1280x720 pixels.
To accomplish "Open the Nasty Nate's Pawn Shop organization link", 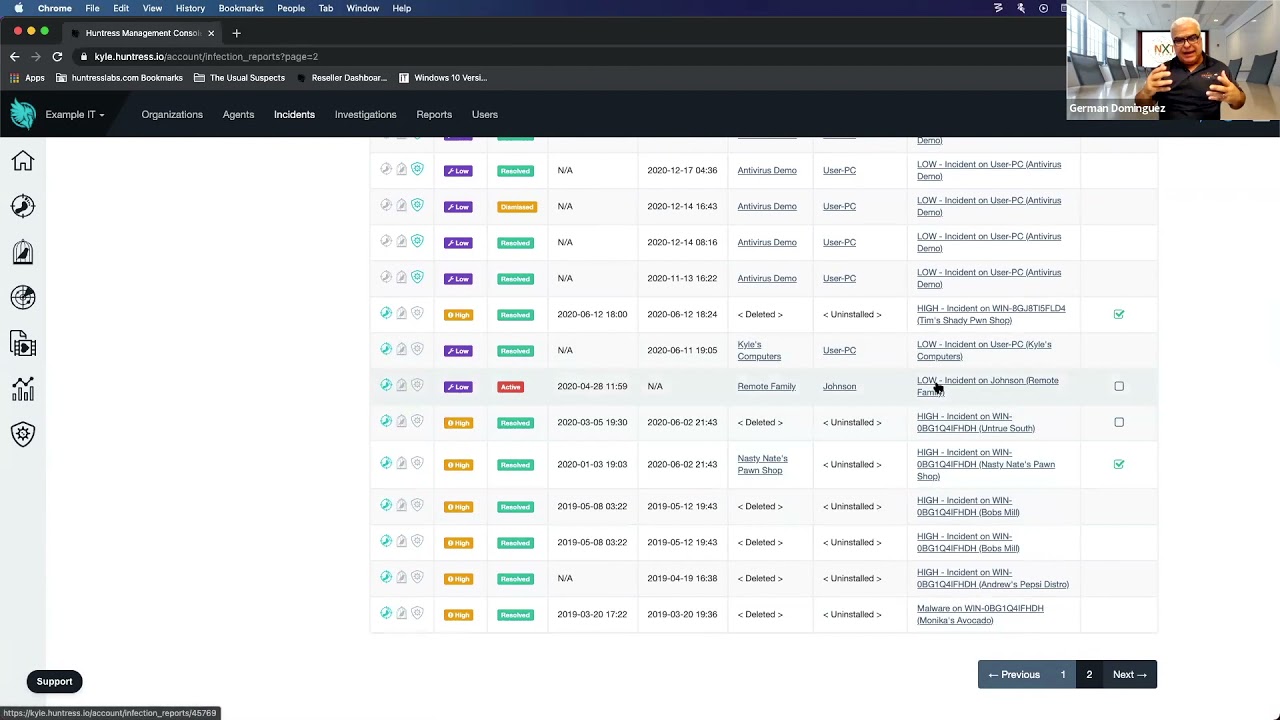I will (x=762, y=464).
